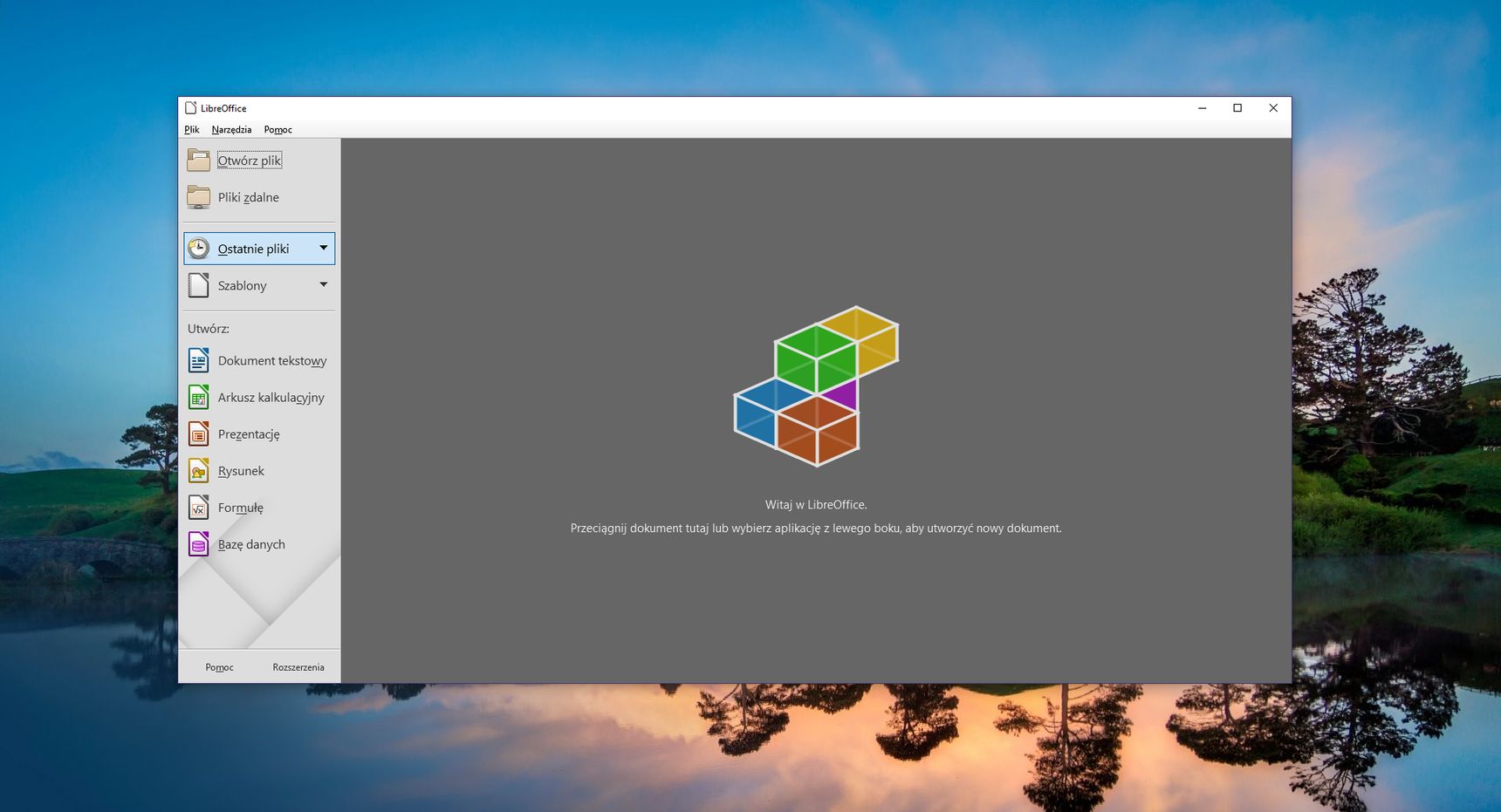Screen dimensions: 1501x812
Task: Create a new Rysunek
Action: [241, 471]
